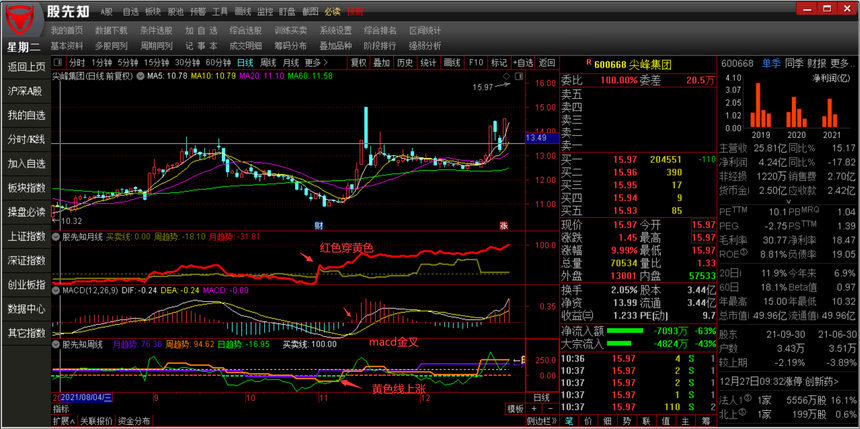Zoom out the chart with the − button
The image size is (860, 429).
[x=550, y=409]
